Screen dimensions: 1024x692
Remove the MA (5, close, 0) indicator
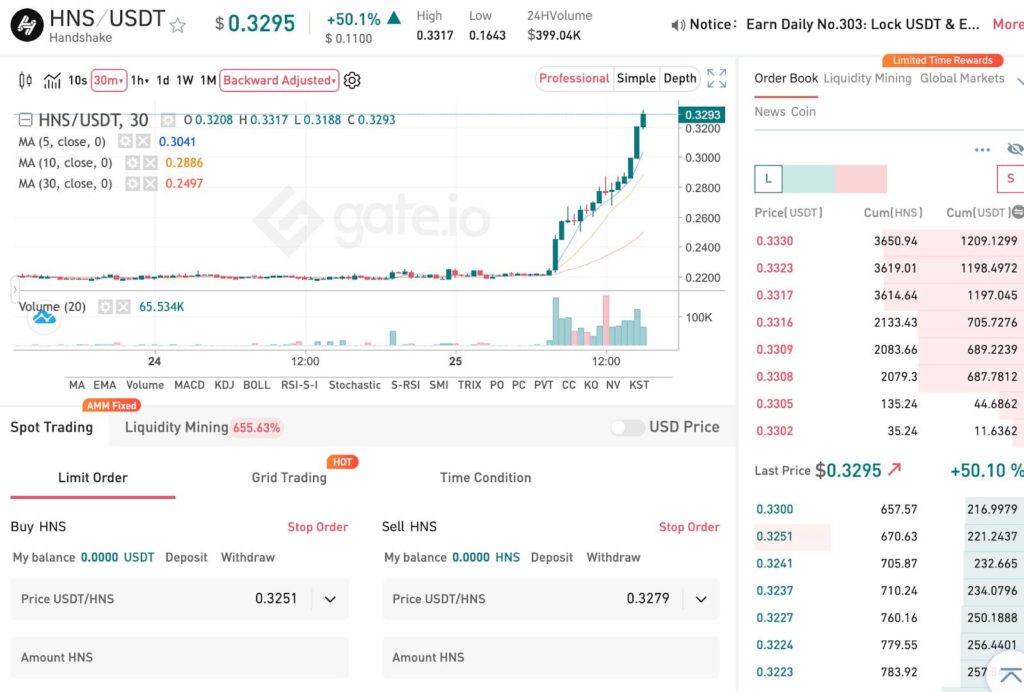[143, 142]
